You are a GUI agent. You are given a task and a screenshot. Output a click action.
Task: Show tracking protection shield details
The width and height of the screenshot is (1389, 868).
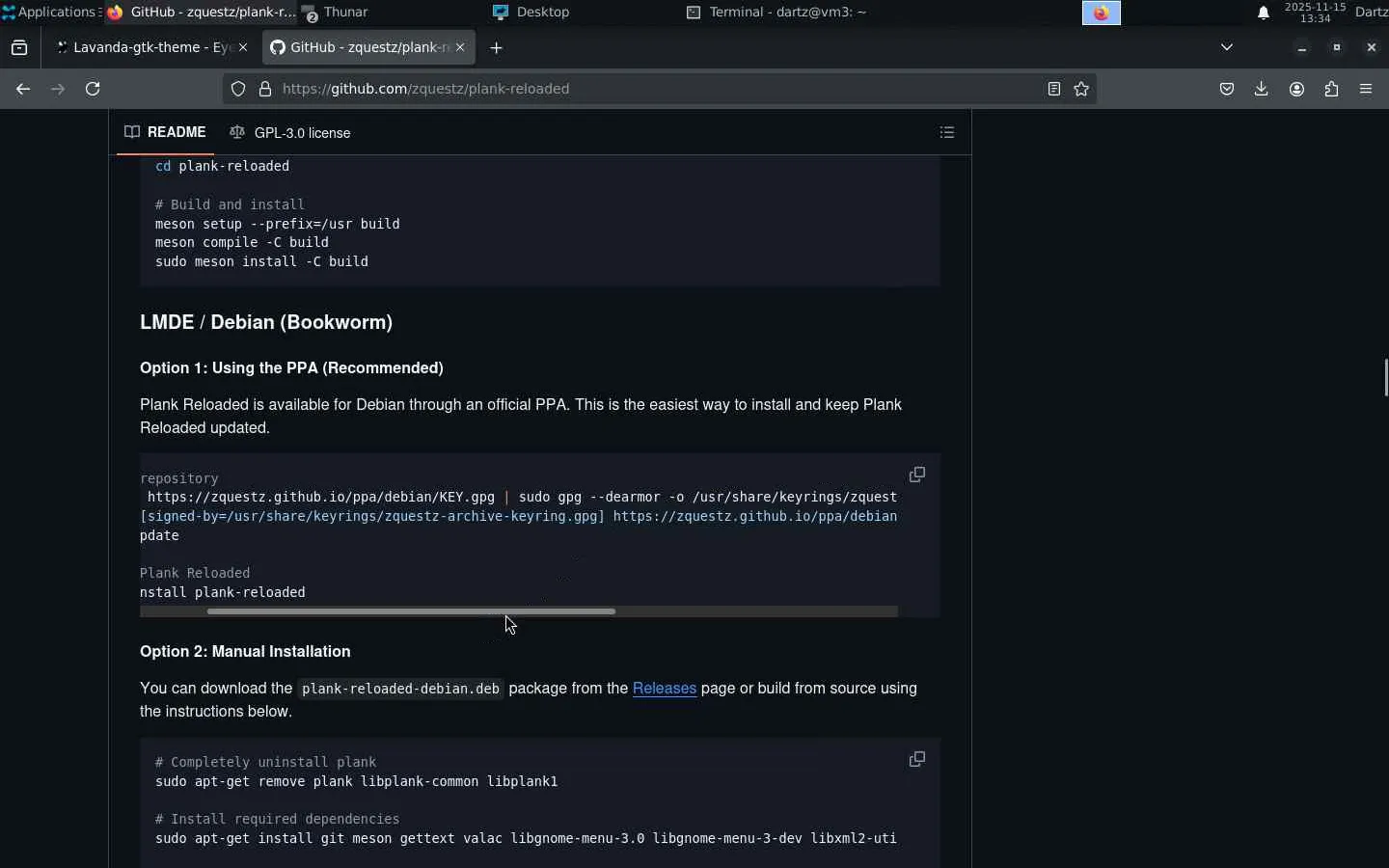[238, 89]
